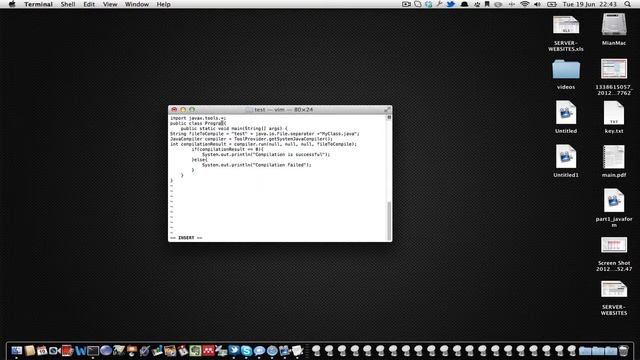This screenshot has width=640, height=360.
Task: Open the Window menu
Action: point(137,4)
